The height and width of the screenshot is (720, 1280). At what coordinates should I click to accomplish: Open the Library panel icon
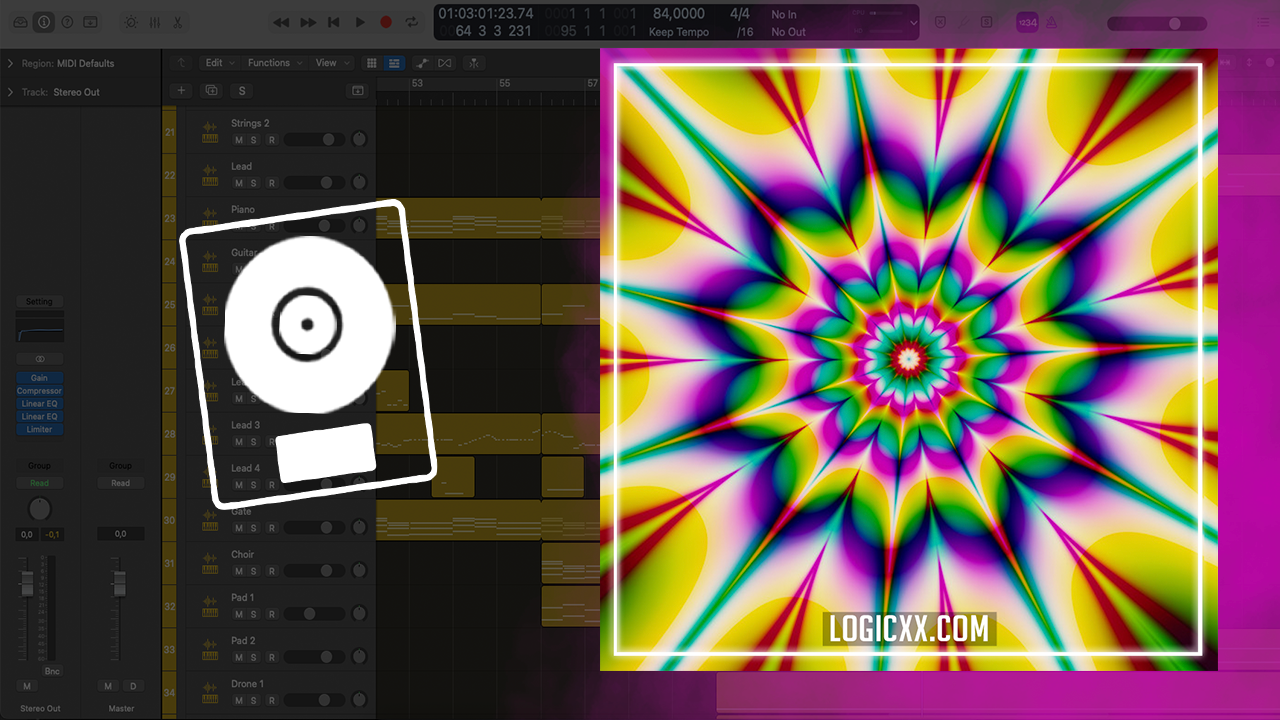click(20, 22)
